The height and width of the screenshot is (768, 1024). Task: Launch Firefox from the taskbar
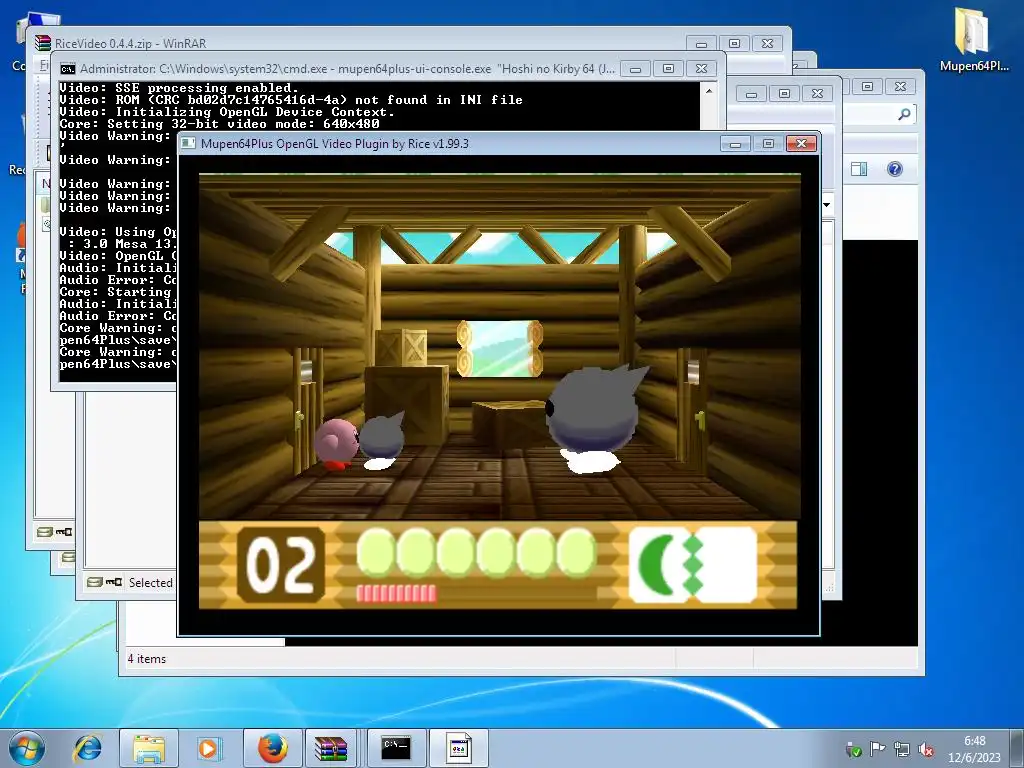coord(272,748)
